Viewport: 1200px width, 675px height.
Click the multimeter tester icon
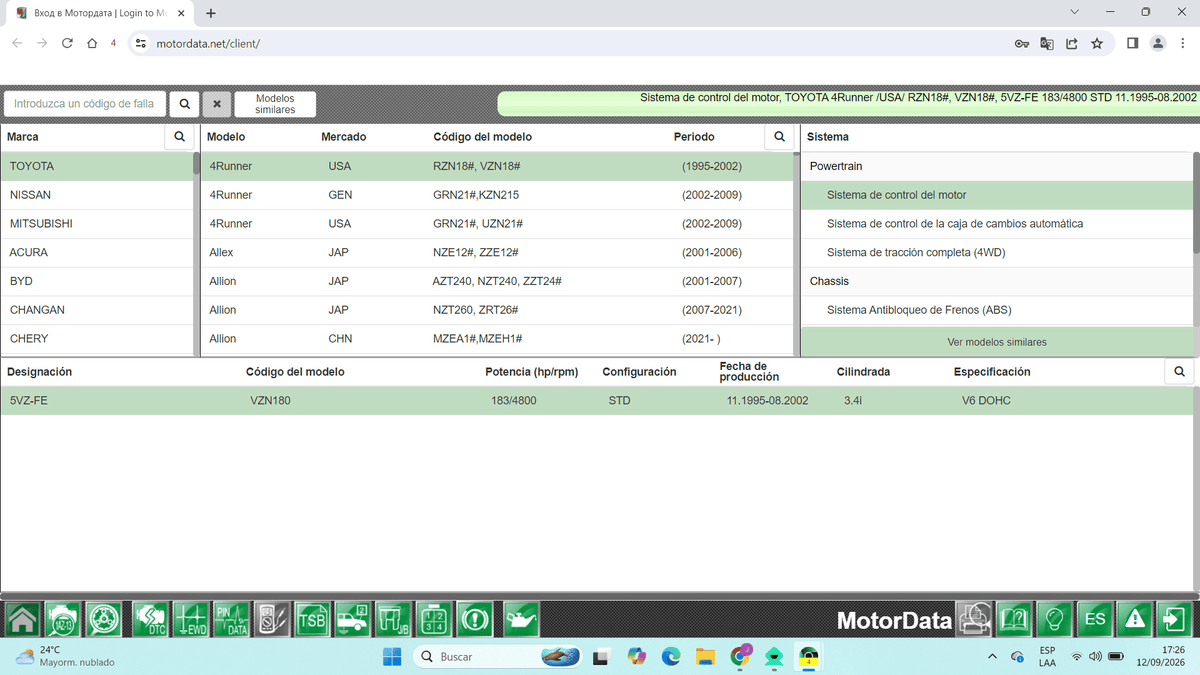[x=271, y=620]
